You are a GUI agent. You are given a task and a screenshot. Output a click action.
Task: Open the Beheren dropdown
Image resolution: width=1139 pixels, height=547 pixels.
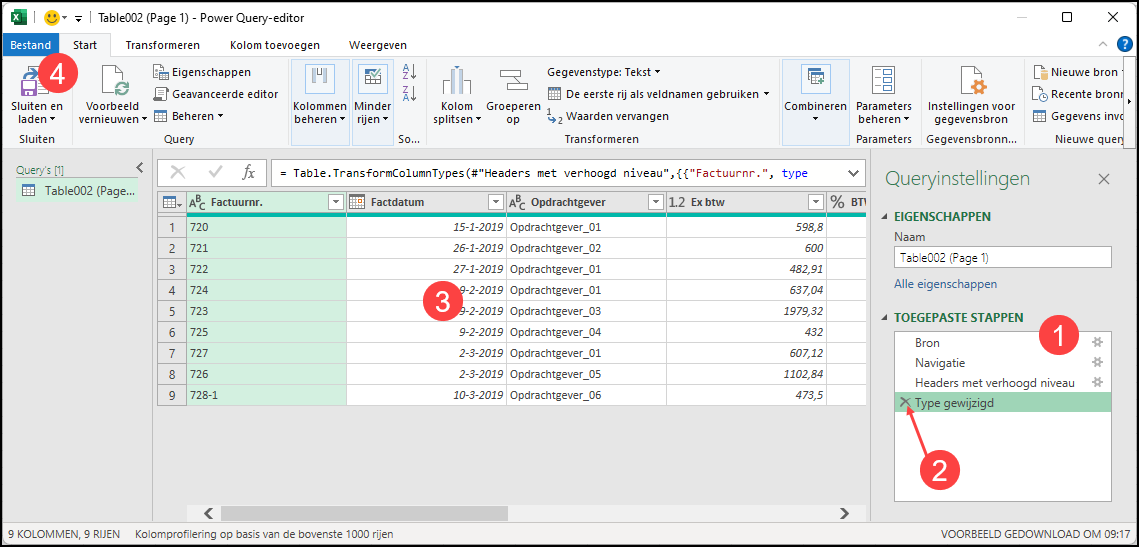(188, 116)
